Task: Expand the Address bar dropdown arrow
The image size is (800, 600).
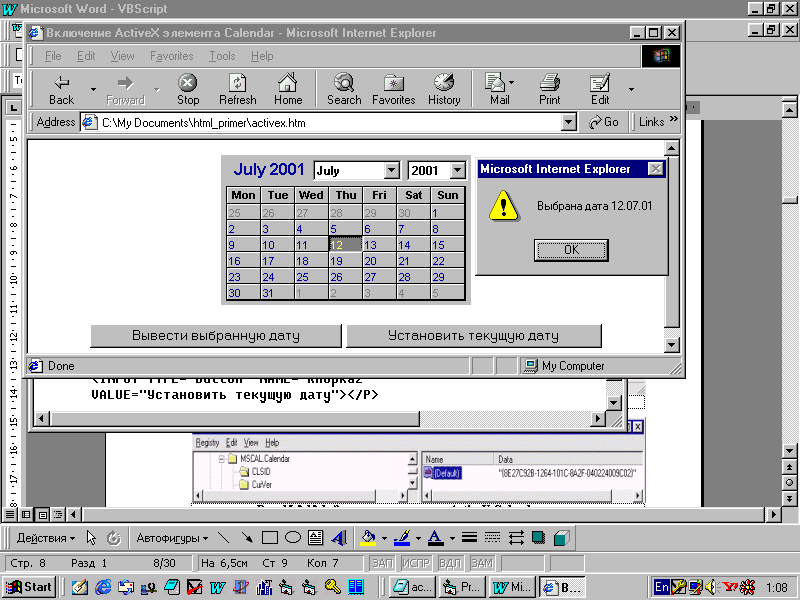Action: (x=568, y=122)
